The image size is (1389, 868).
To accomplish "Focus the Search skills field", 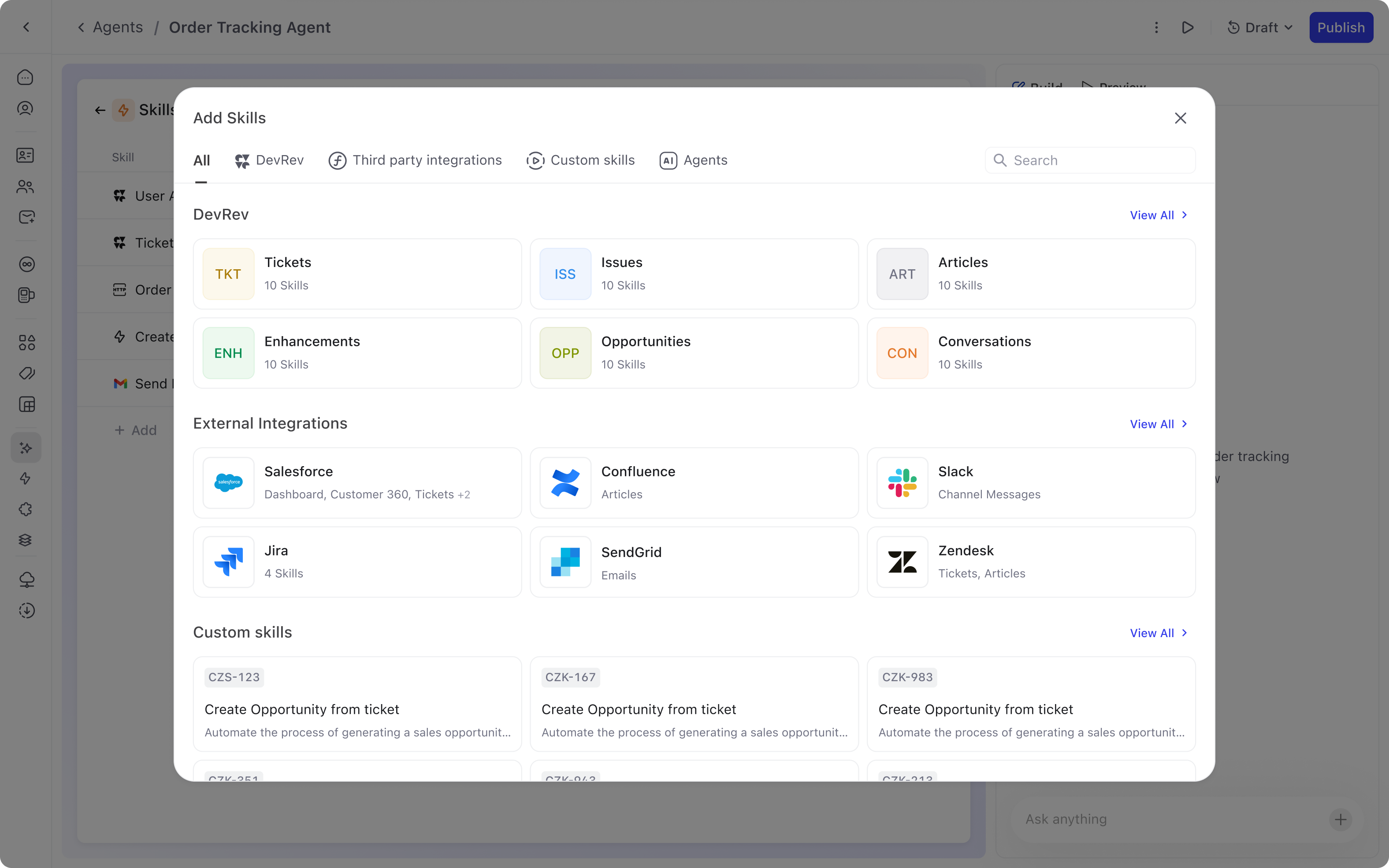I will (x=1090, y=160).
